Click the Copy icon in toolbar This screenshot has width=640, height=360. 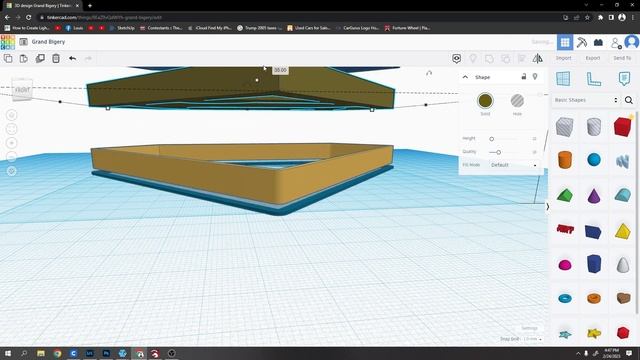click(x=8, y=58)
